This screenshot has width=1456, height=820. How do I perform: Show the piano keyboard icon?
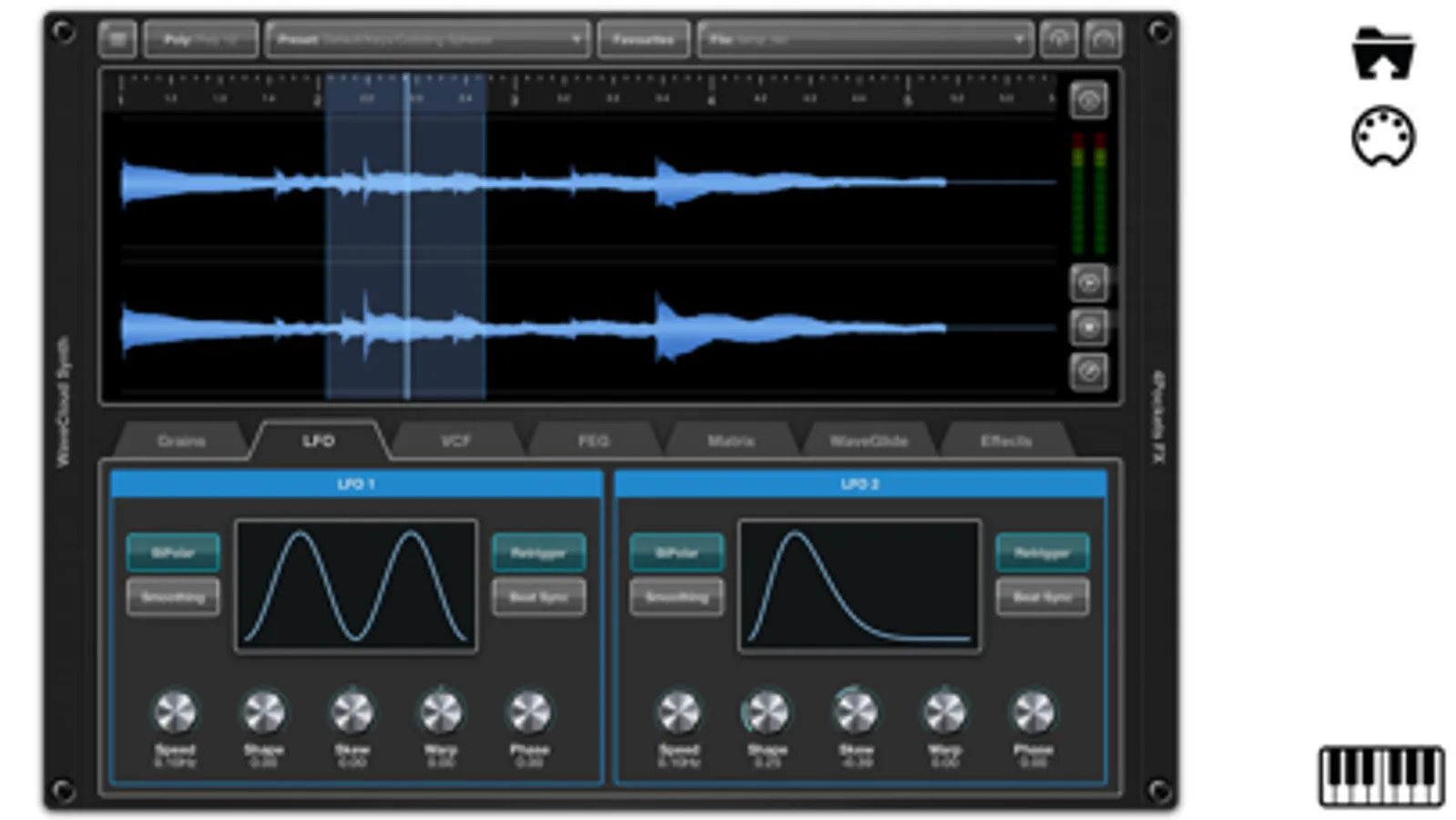[x=1381, y=776]
